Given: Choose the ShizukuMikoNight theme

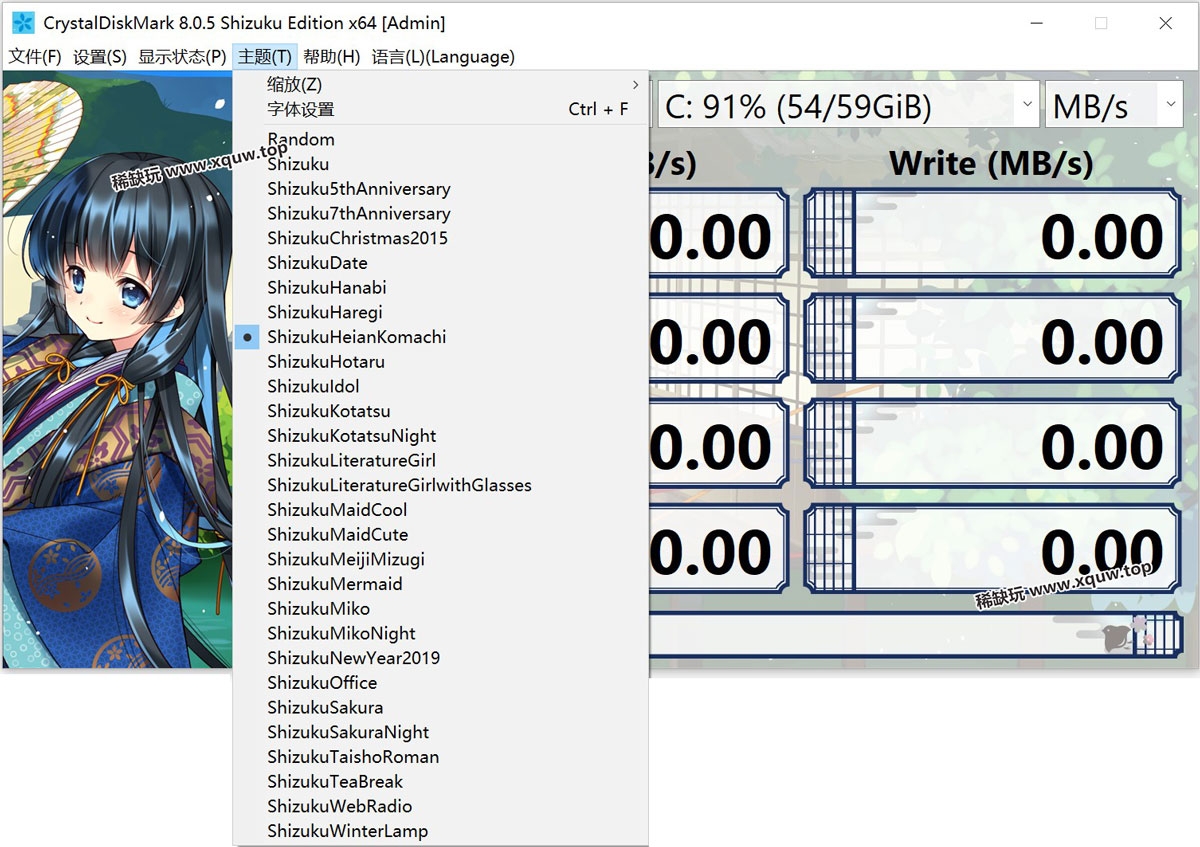Looking at the screenshot, I should click(441, 633).
